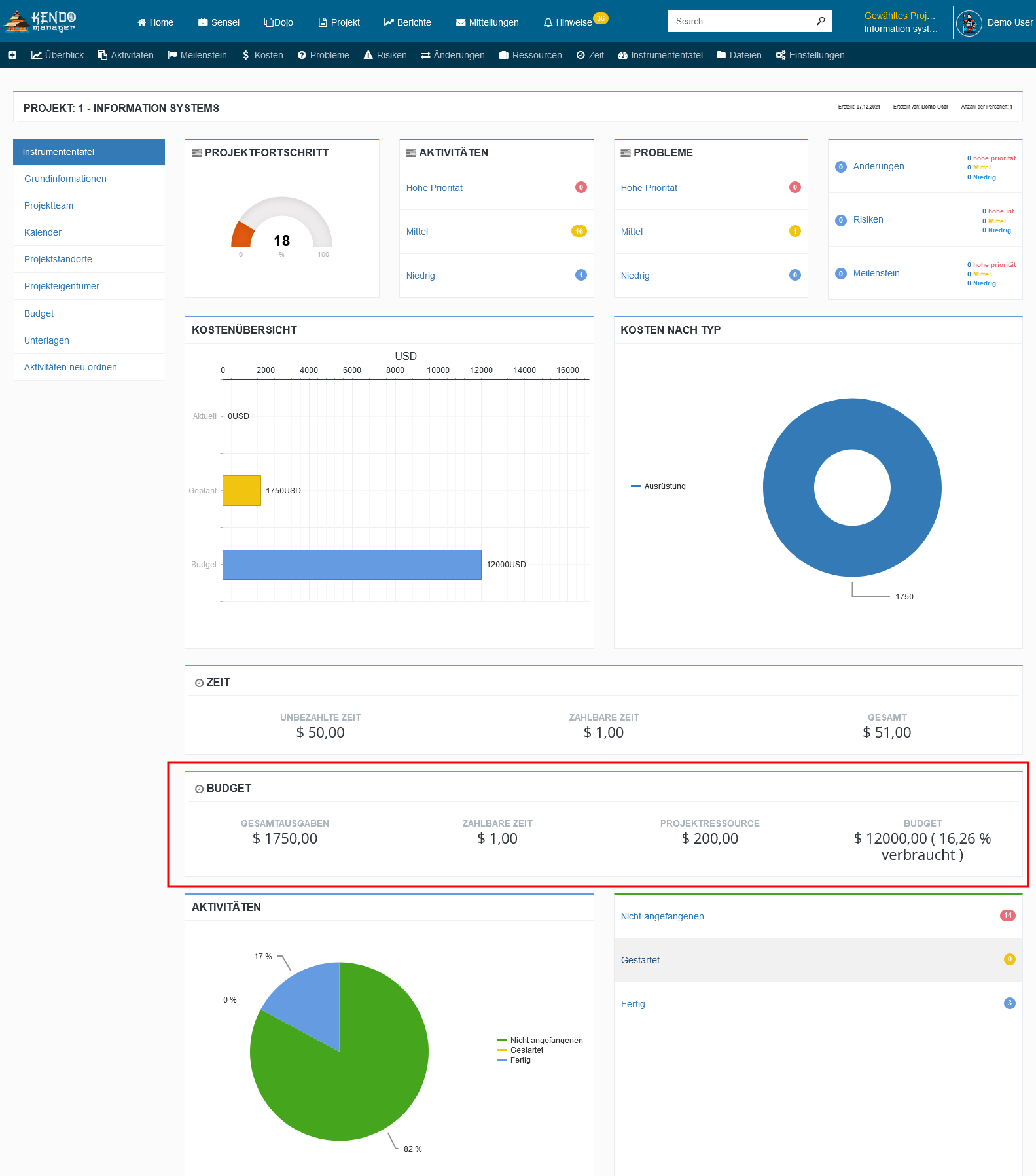Open Mitteilungen messages

[x=487, y=22]
